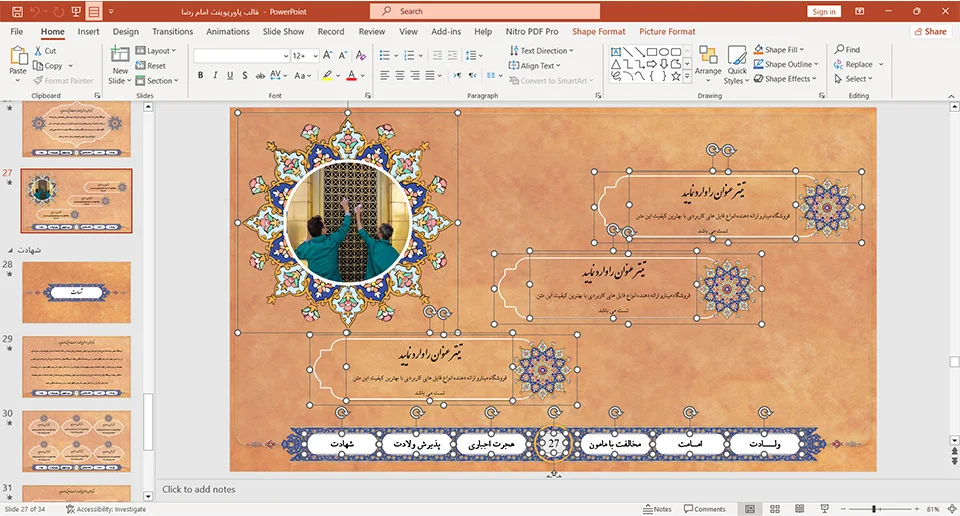Switch to Slide Sorter view
Screen dimensions: 960x516
(x=774, y=509)
